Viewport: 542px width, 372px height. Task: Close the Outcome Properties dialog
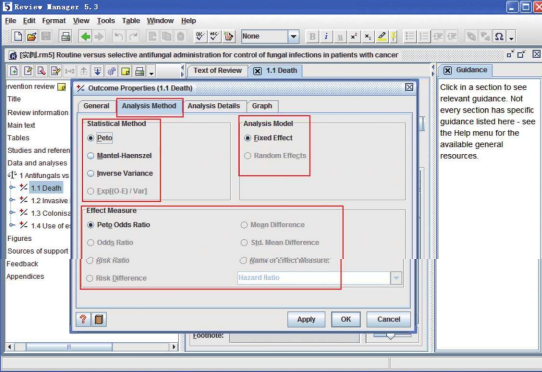point(409,87)
